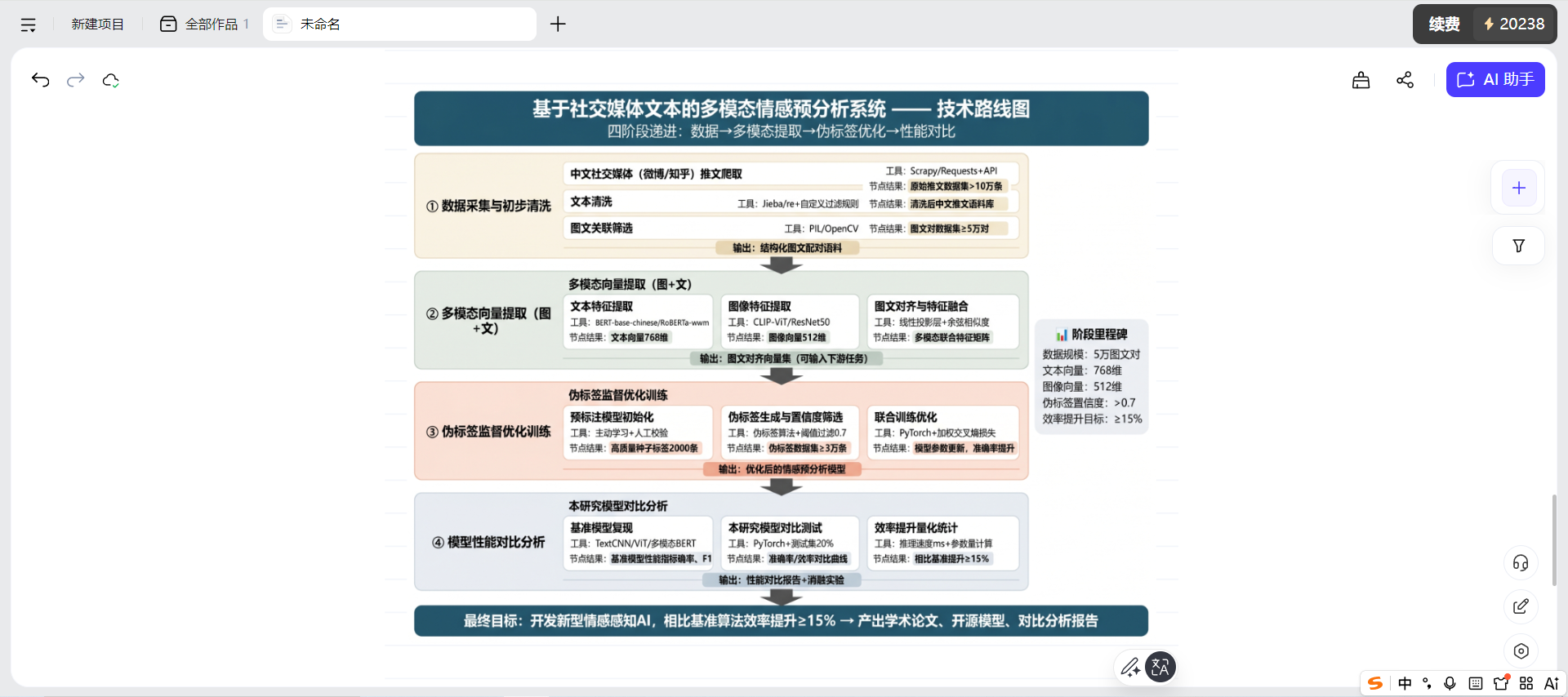The width and height of the screenshot is (1568, 697).
Task: Open the AI 助手 assistant panel
Action: coord(1495,80)
